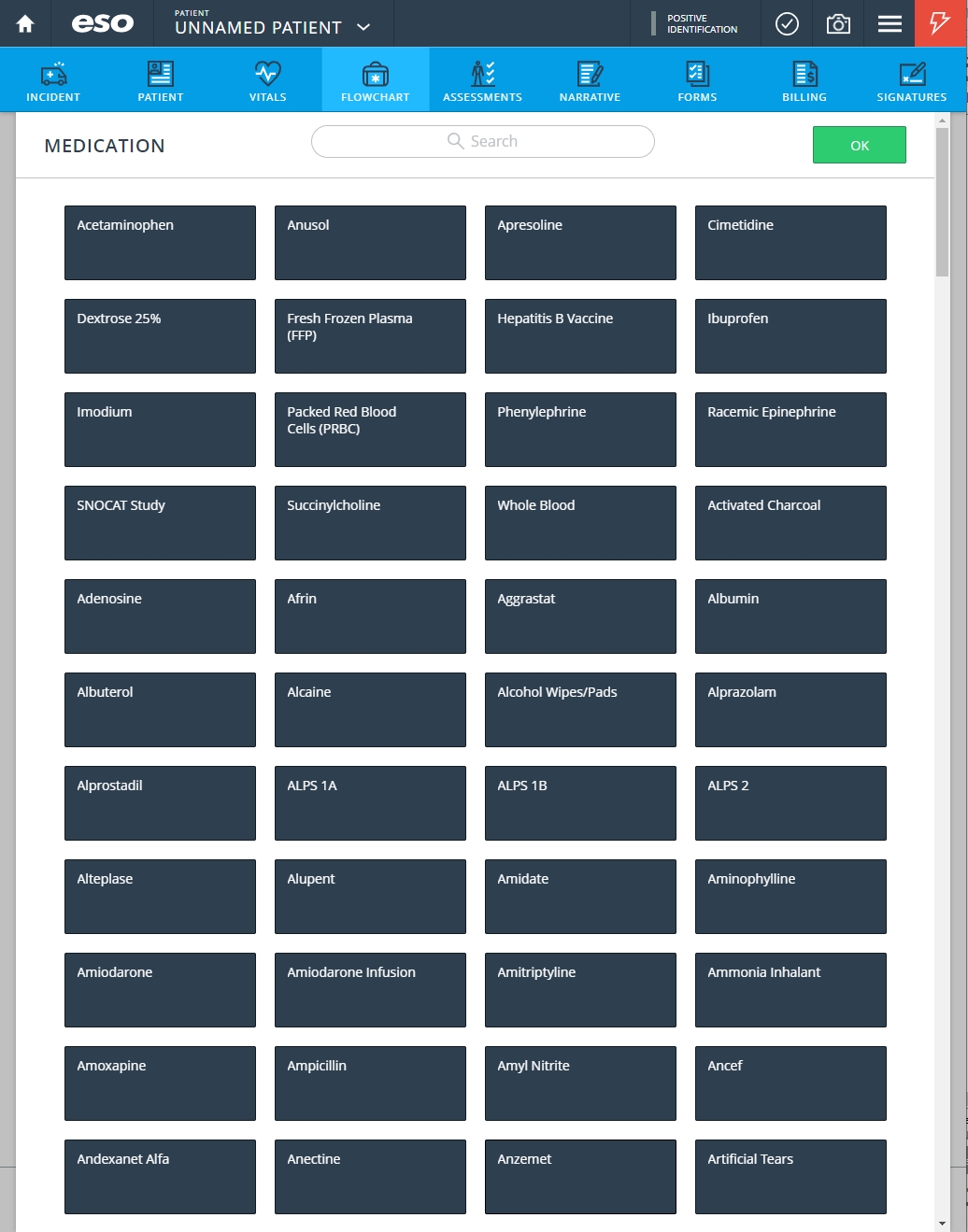Select Andexanet Alfa
The width and height of the screenshot is (968, 1232).
(160, 1177)
